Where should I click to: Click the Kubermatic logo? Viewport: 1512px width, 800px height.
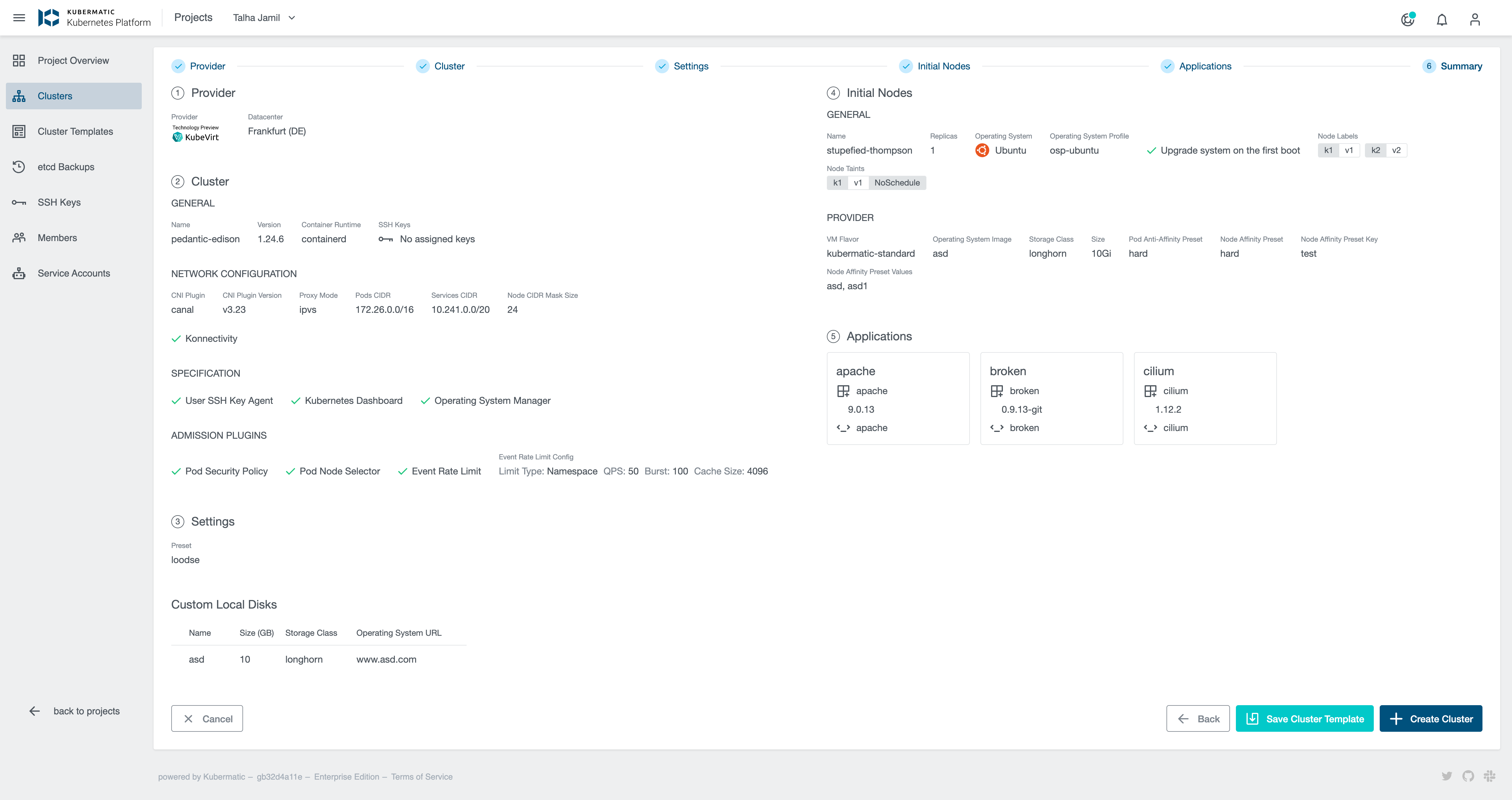(94, 18)
